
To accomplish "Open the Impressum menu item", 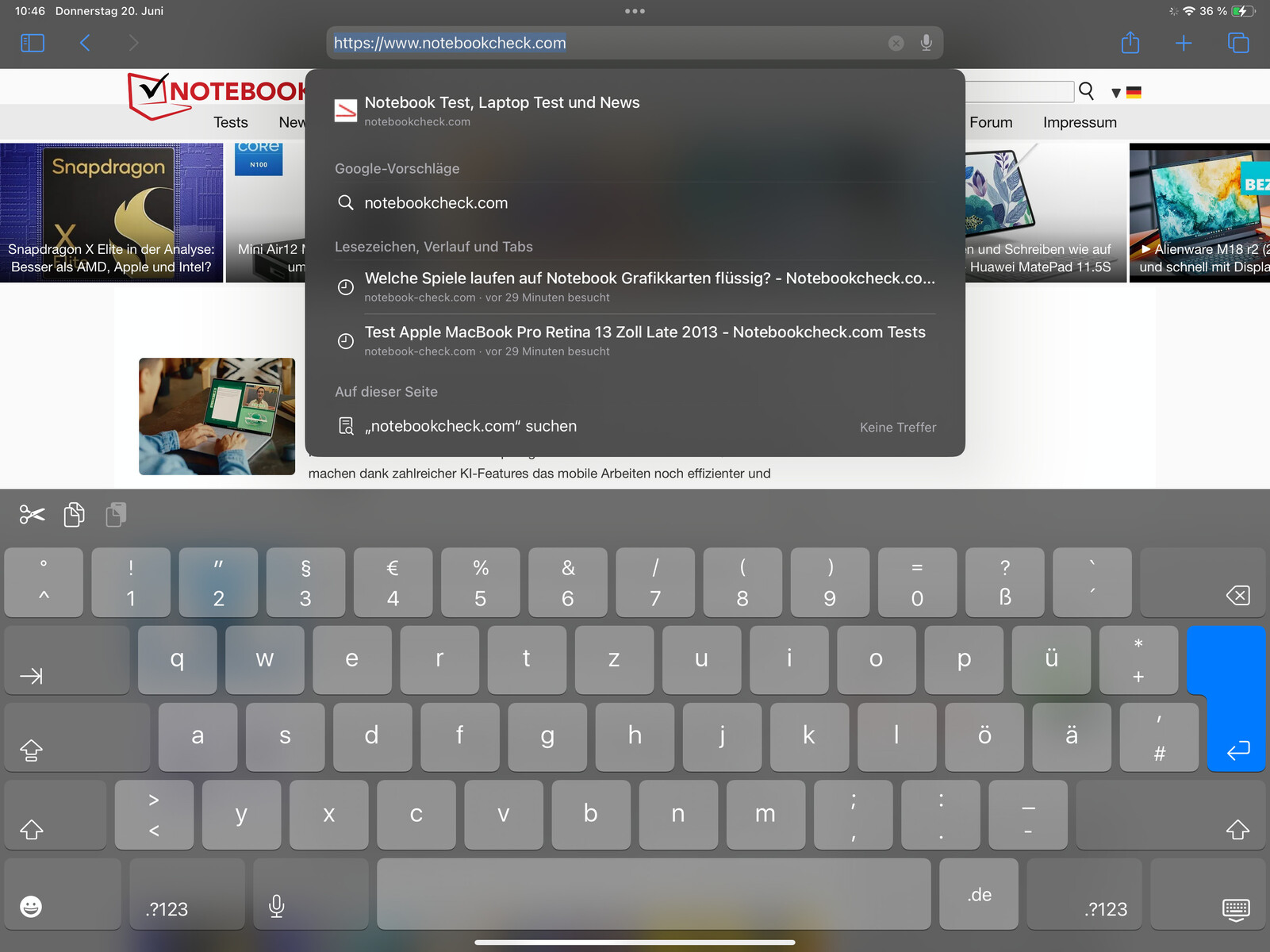I will point(1079,122).
